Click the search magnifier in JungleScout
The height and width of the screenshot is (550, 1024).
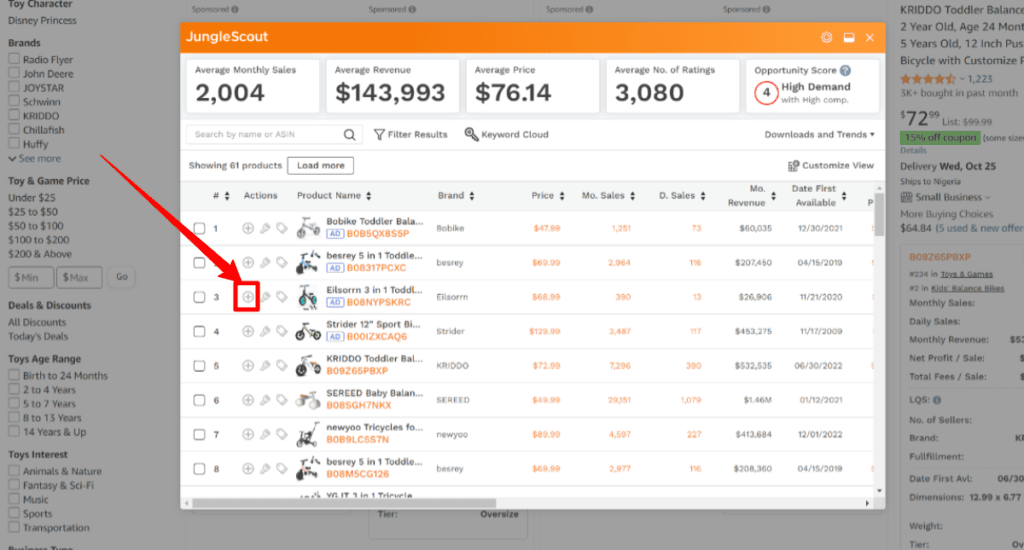click(349, 135)
